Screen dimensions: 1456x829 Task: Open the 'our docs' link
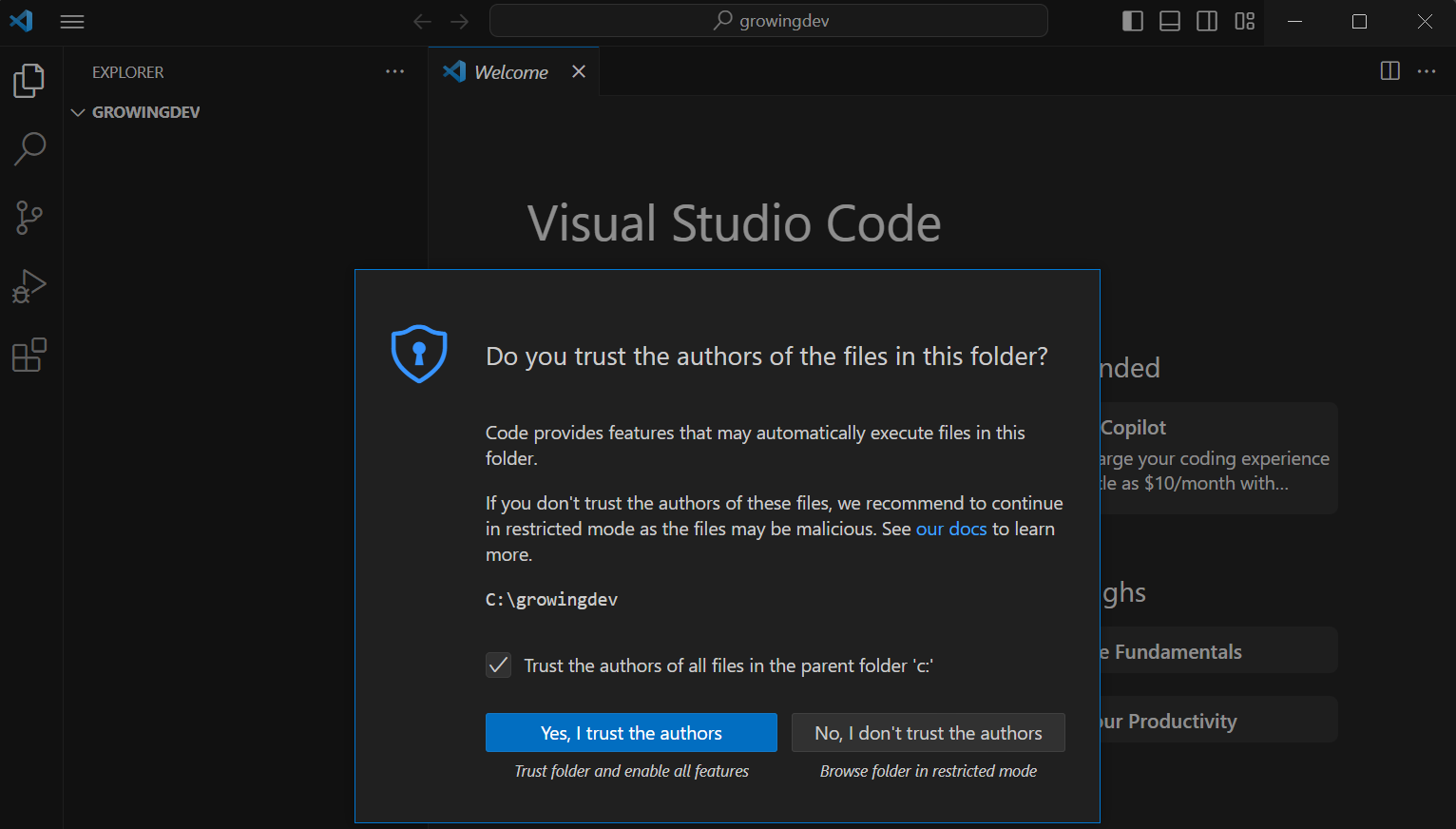click(951, 529)
